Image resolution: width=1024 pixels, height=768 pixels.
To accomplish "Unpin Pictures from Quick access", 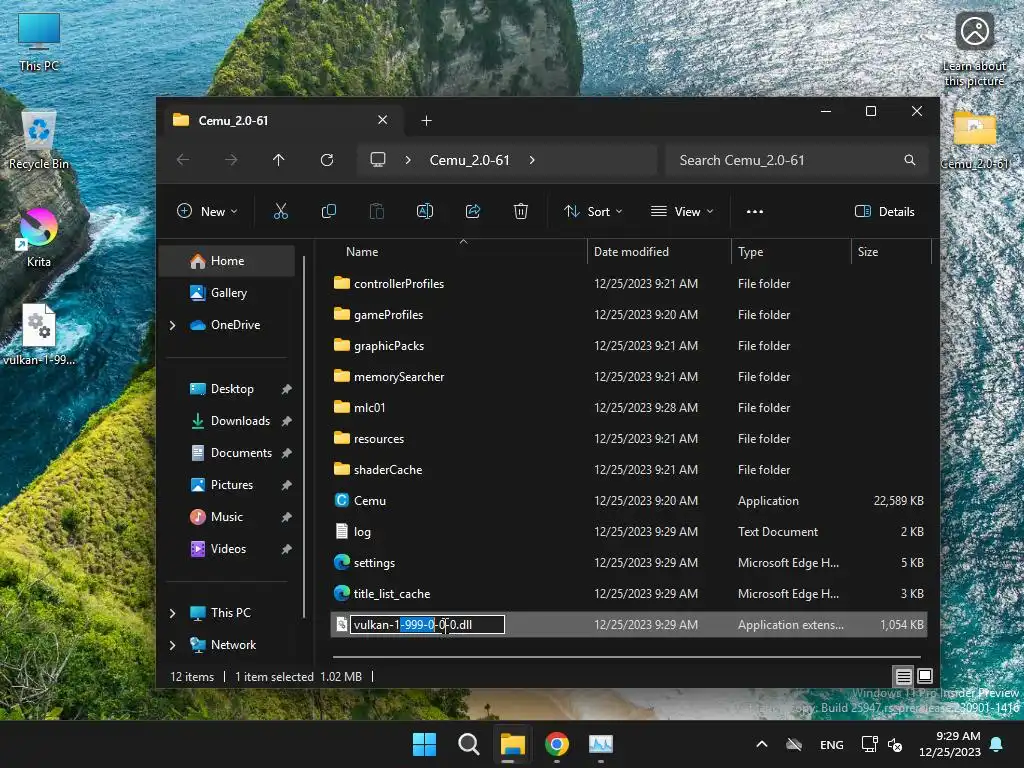I will click(x=286, y=485).
